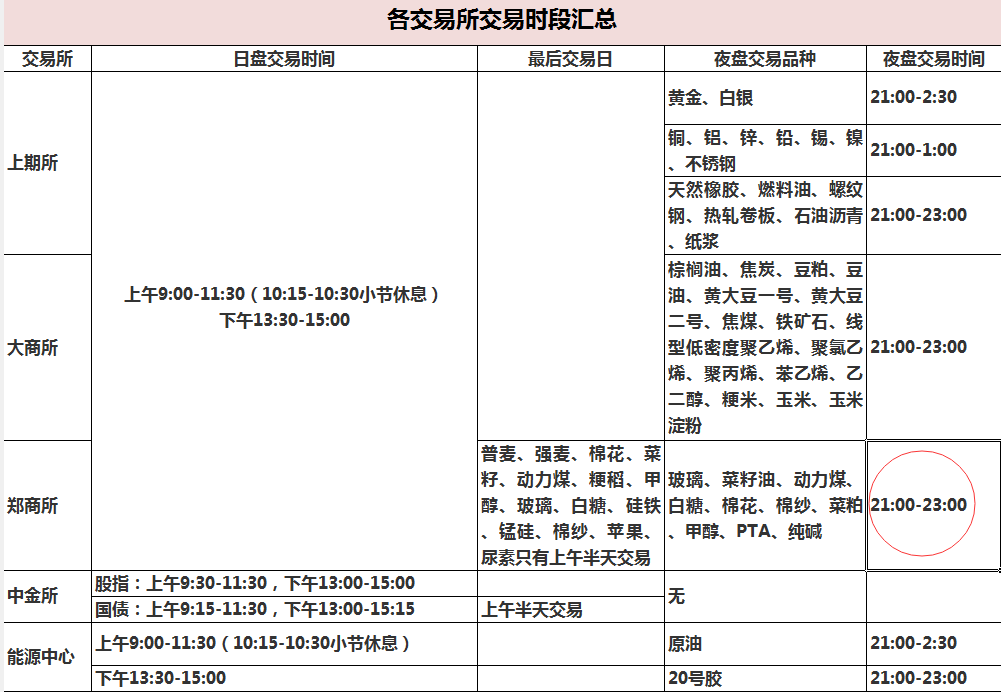Select the 棕榈油、焦炭 products cell
The width and height of the screenshot is (1001, 692).
765,347
